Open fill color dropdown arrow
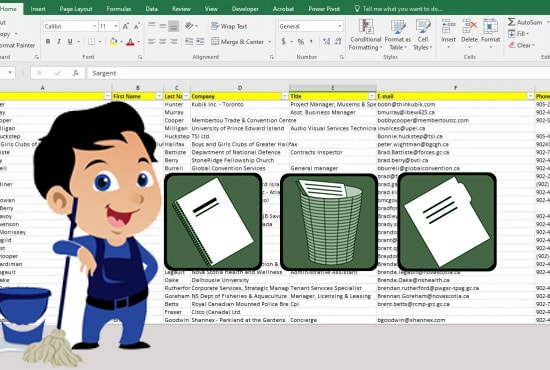The width and height of the screenshot is (550, 370). pyautogui.click(x=121, y=42)
